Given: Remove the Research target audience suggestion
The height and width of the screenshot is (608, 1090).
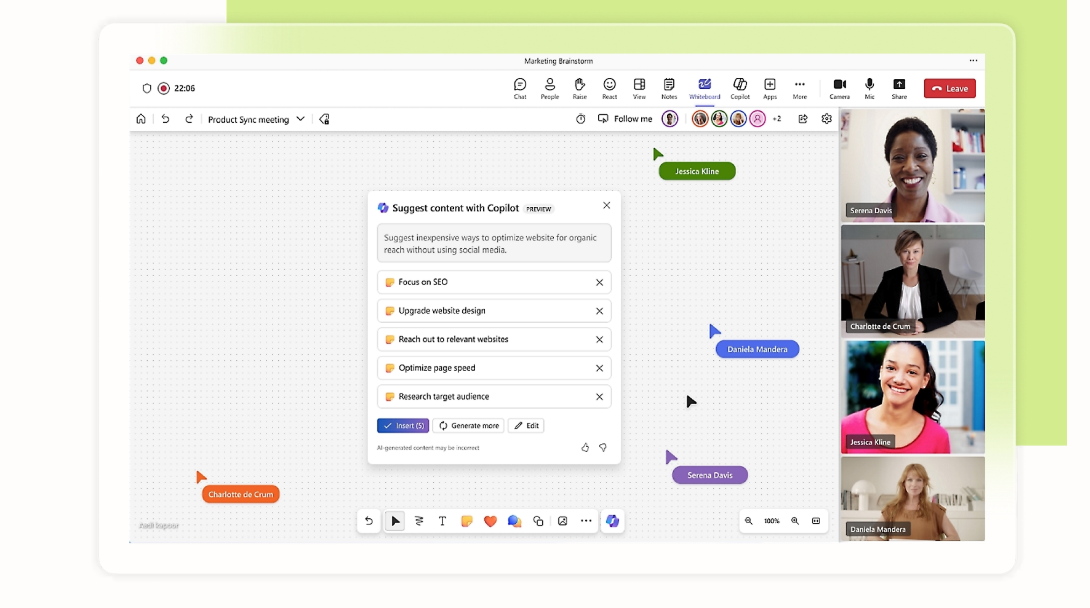Looking at the screenshot, I should pyautogui.click(x=599, y=397).
